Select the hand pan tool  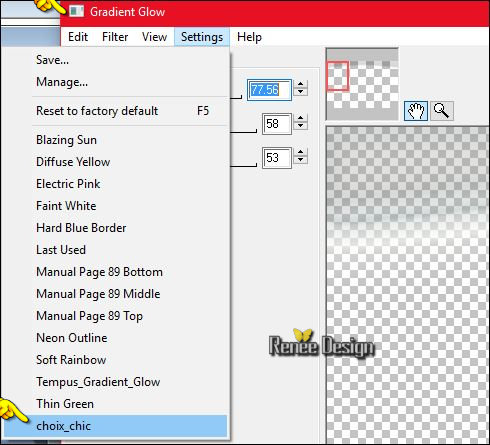[416, 111]
